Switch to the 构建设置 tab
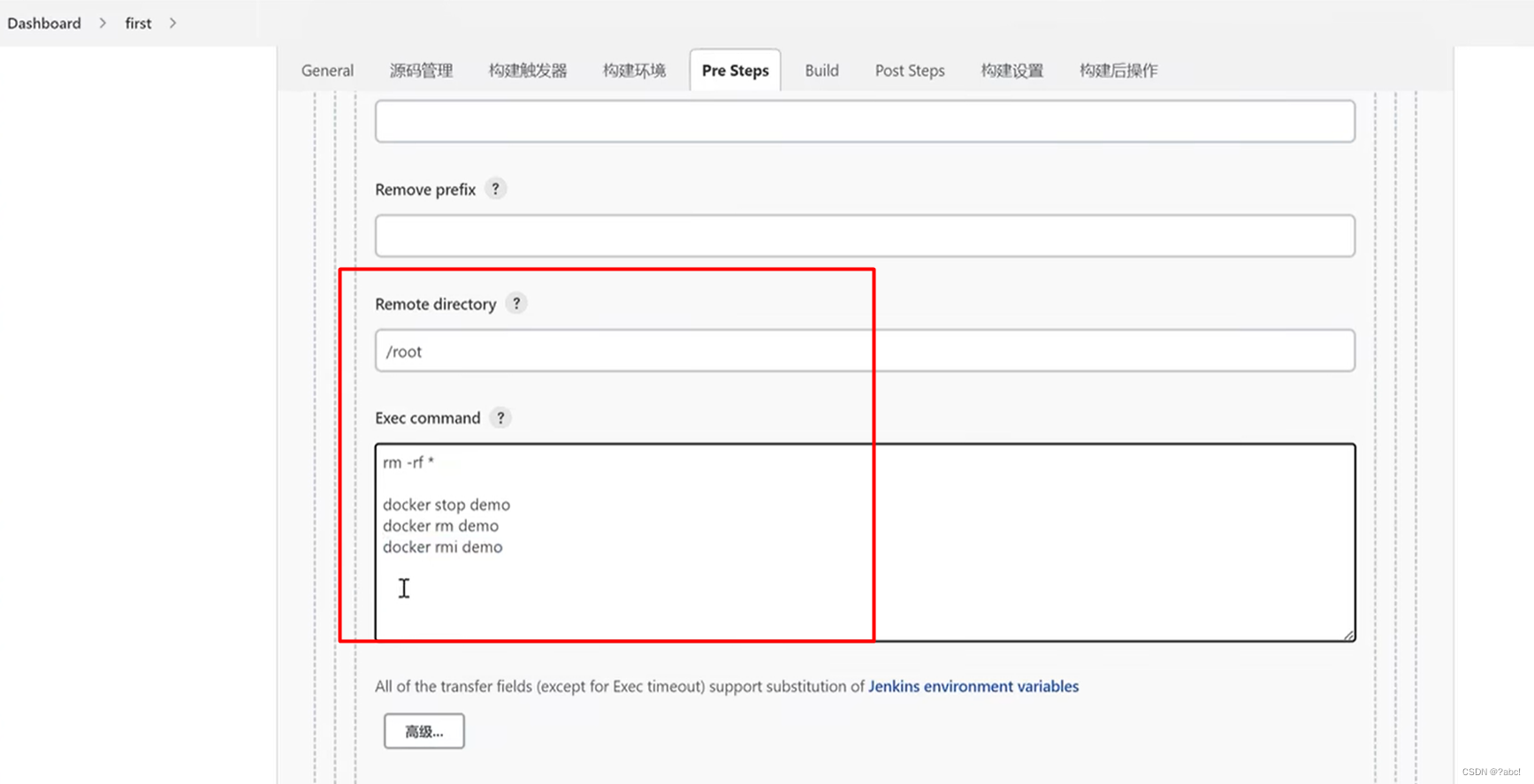Viewport: 1534px width, 784px height. point(1012,70)
